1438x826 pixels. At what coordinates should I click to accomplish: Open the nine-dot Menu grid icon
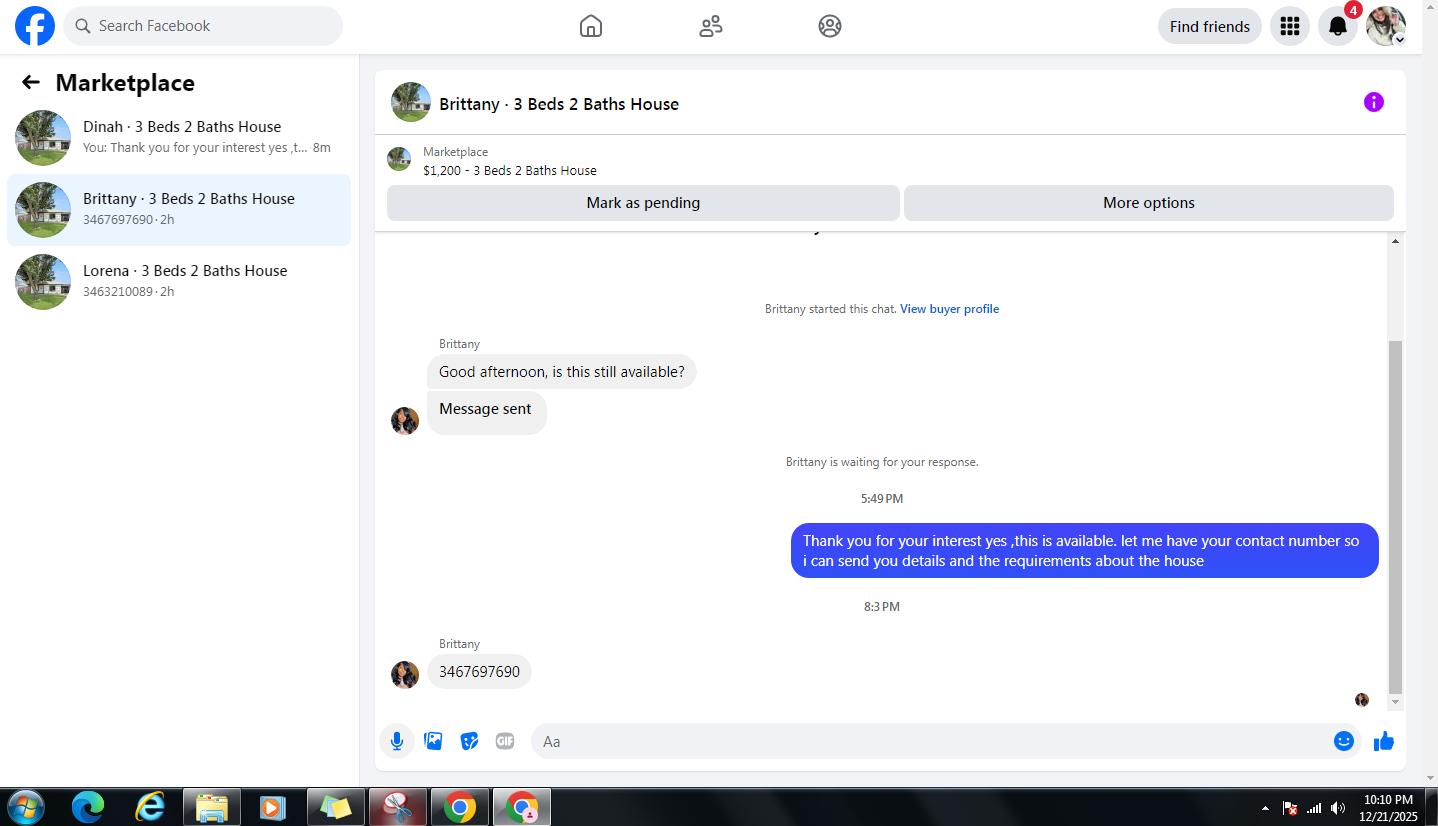pos(1290,26)
